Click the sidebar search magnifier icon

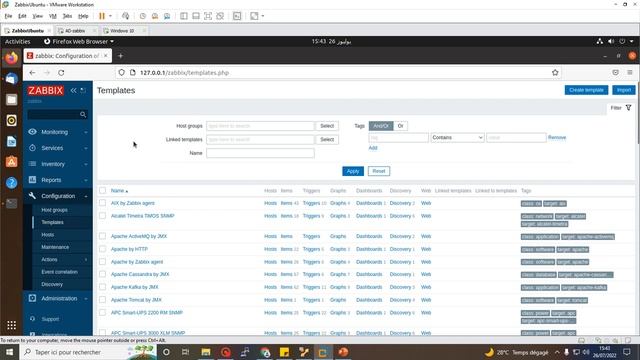click(x=83, y=115)
